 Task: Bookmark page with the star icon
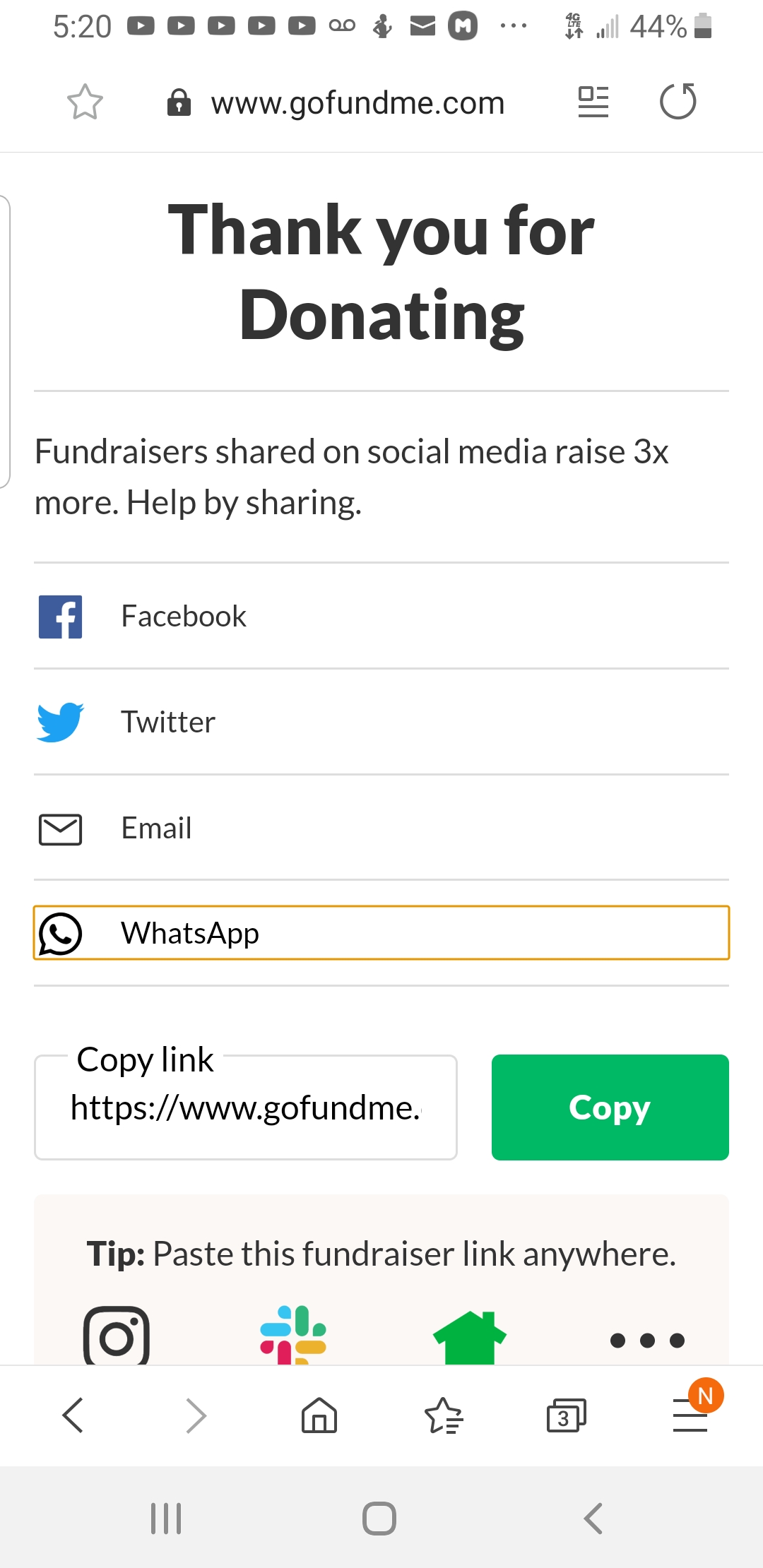tap(85, 102)
